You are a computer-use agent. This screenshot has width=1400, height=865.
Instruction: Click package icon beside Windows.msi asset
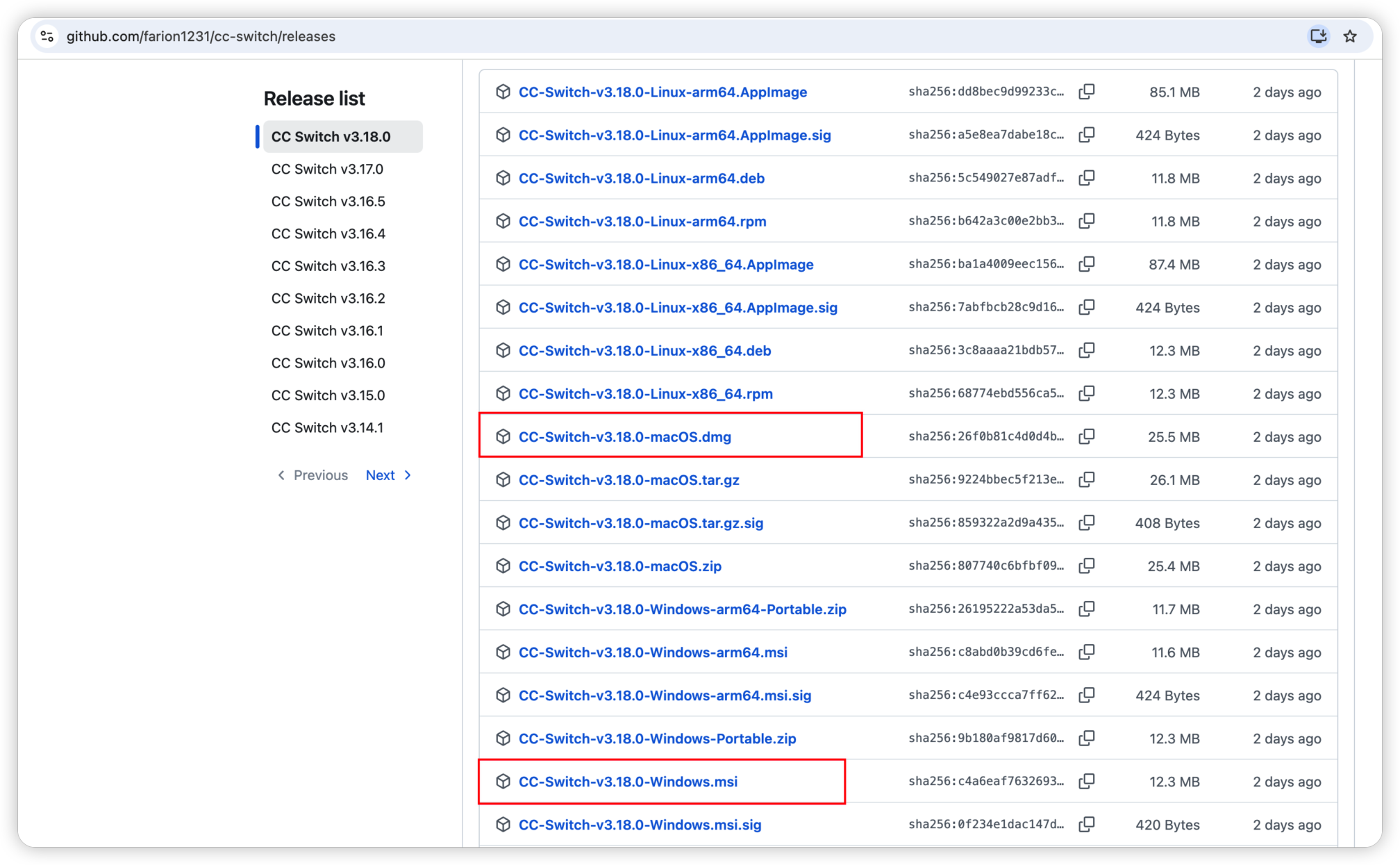coord(503,781)
